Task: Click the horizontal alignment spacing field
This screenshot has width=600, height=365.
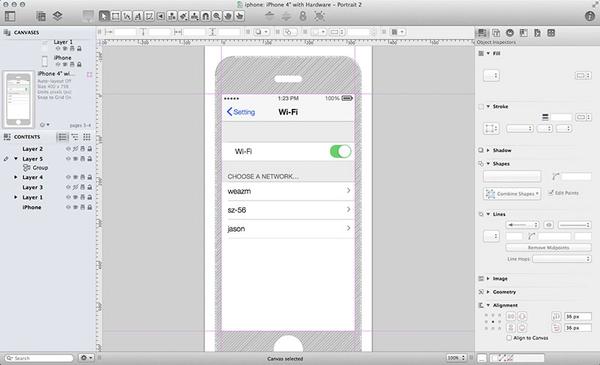Action: click(x=578, y=316)
